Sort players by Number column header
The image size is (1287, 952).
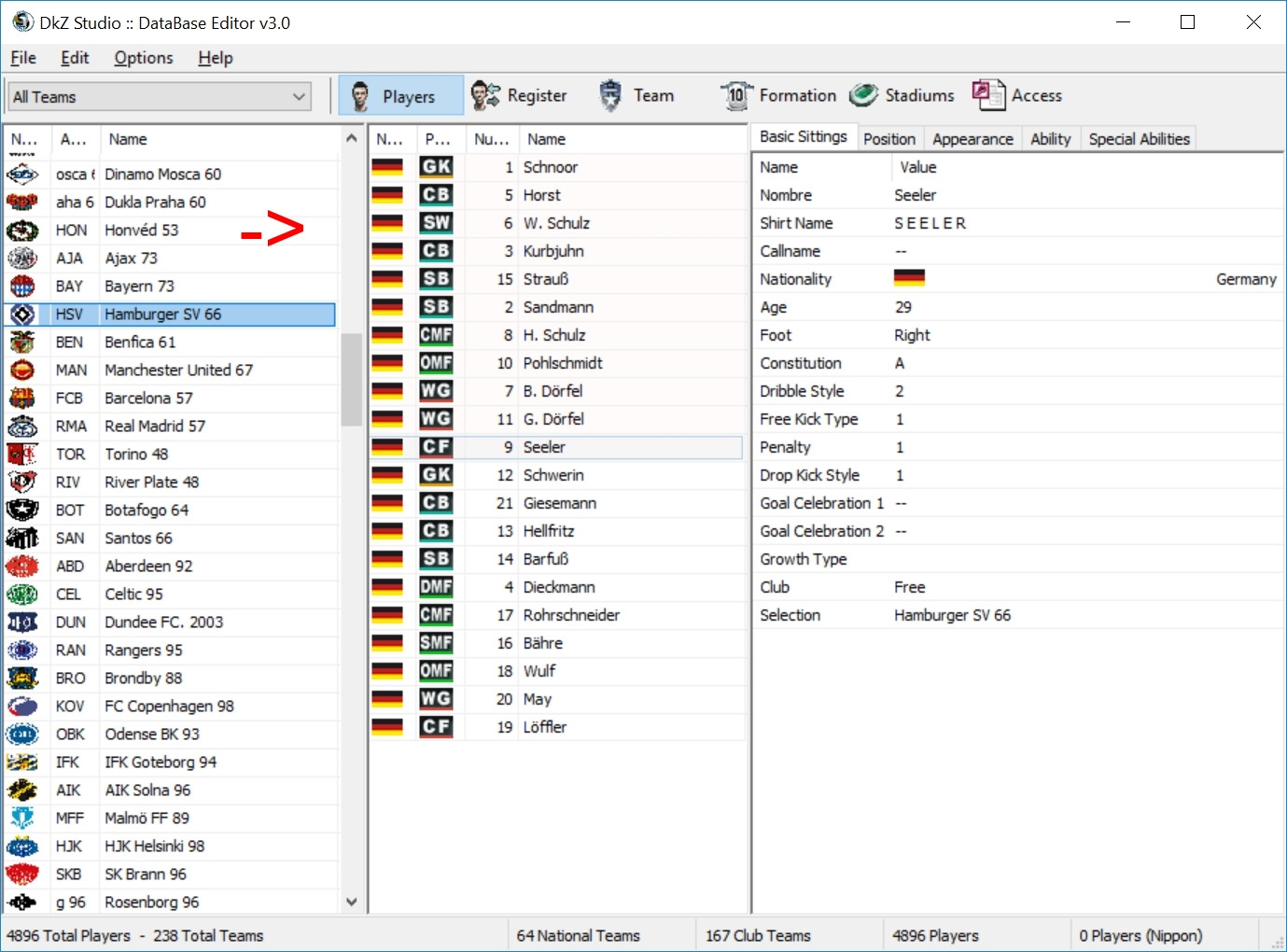pyautogui.click(x=492, y=139)
